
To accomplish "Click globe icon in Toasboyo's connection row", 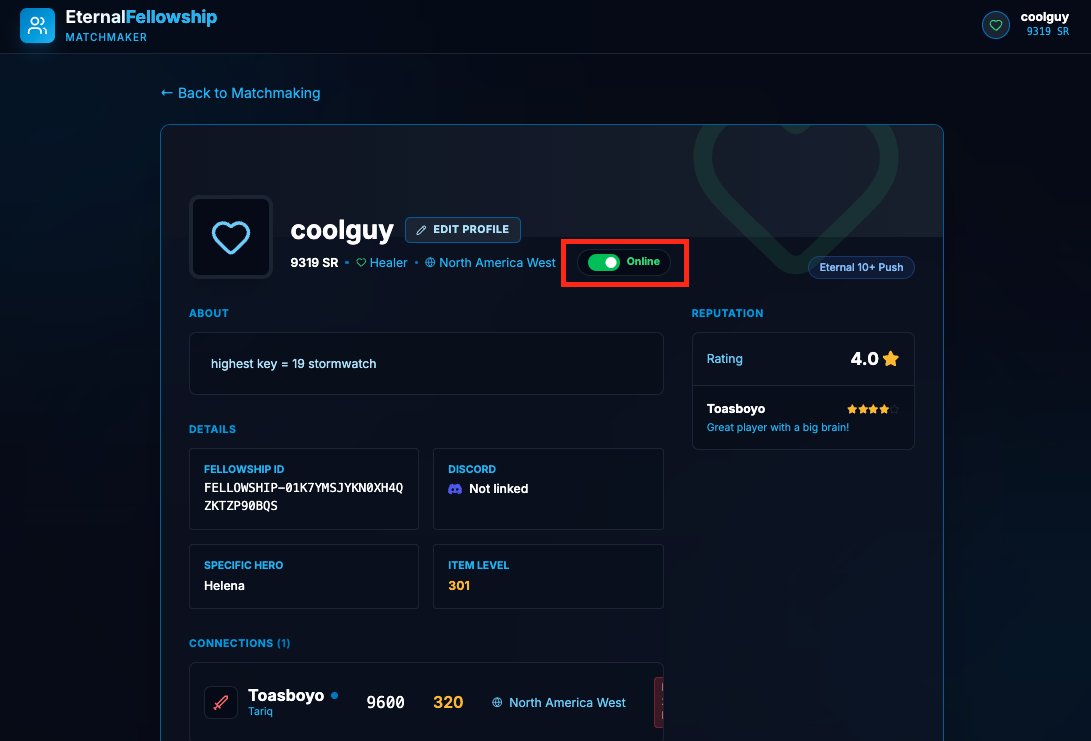I will [x=497, y=703].
